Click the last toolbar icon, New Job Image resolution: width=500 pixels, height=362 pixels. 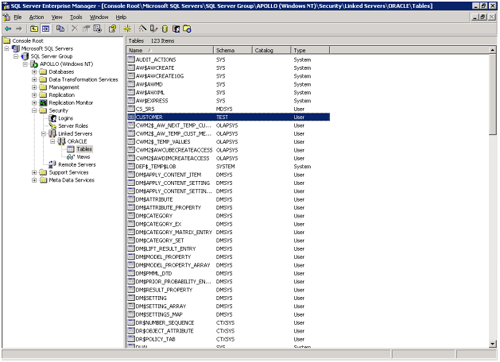click(187, 29)
